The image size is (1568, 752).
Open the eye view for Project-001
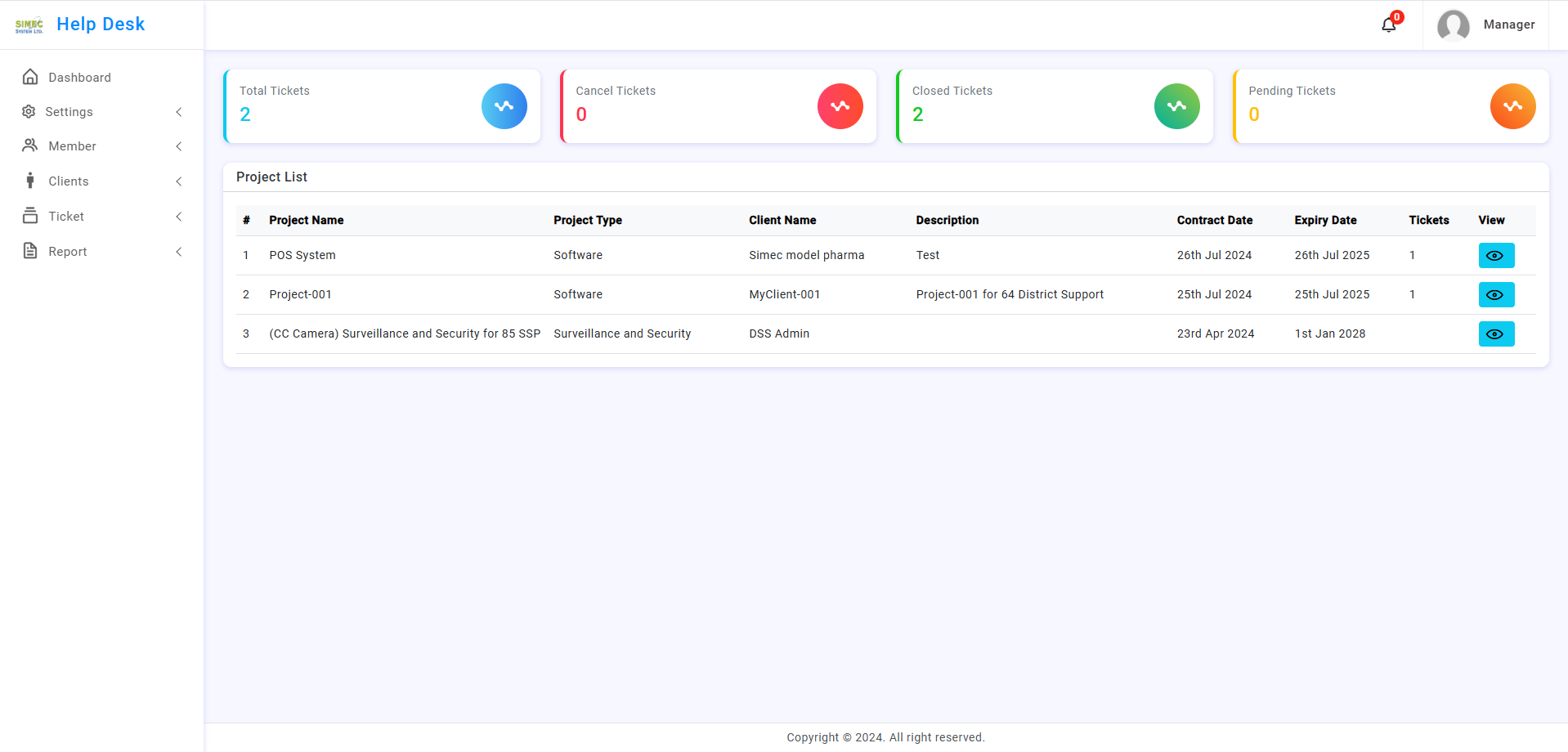(1495, 295)
